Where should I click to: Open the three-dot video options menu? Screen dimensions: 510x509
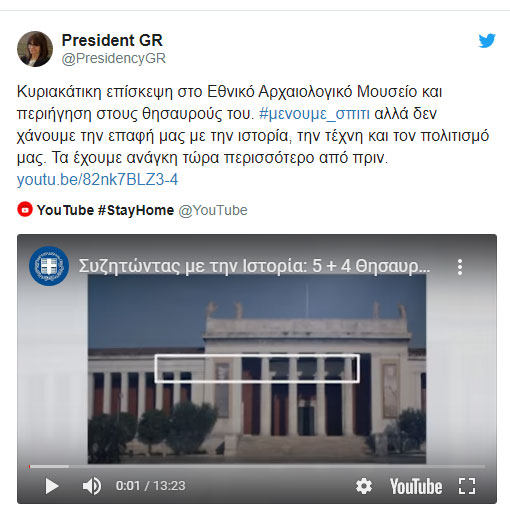click(x=460, y=267)
